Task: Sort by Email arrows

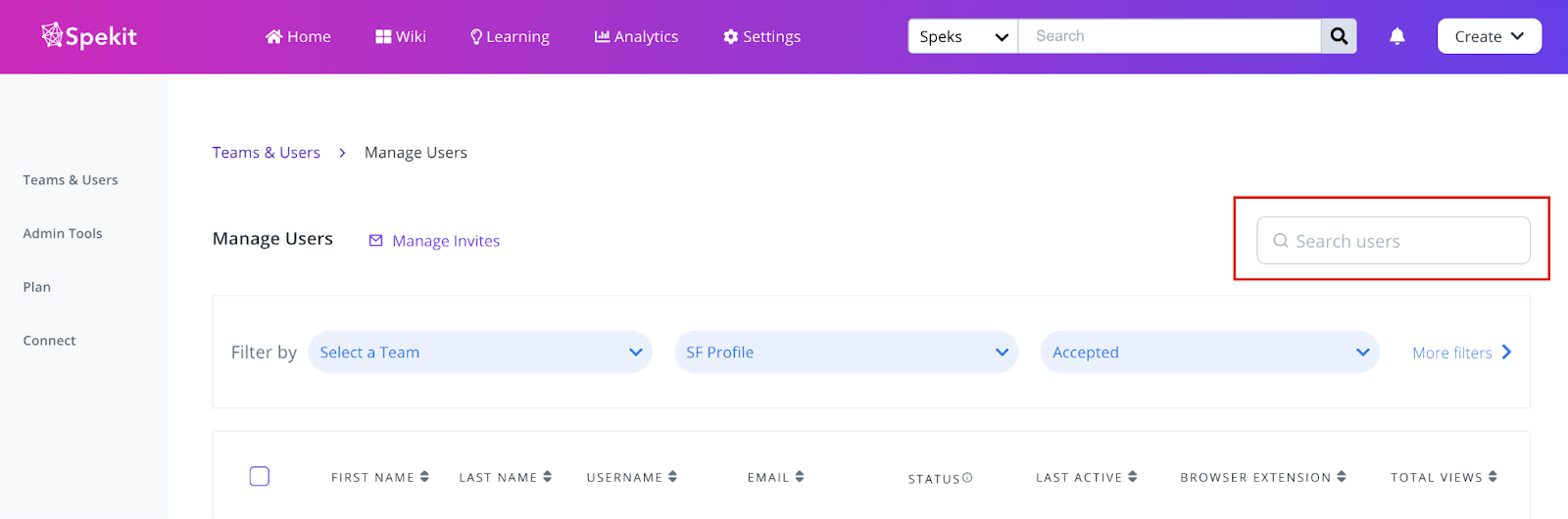Action: [800, 477]
